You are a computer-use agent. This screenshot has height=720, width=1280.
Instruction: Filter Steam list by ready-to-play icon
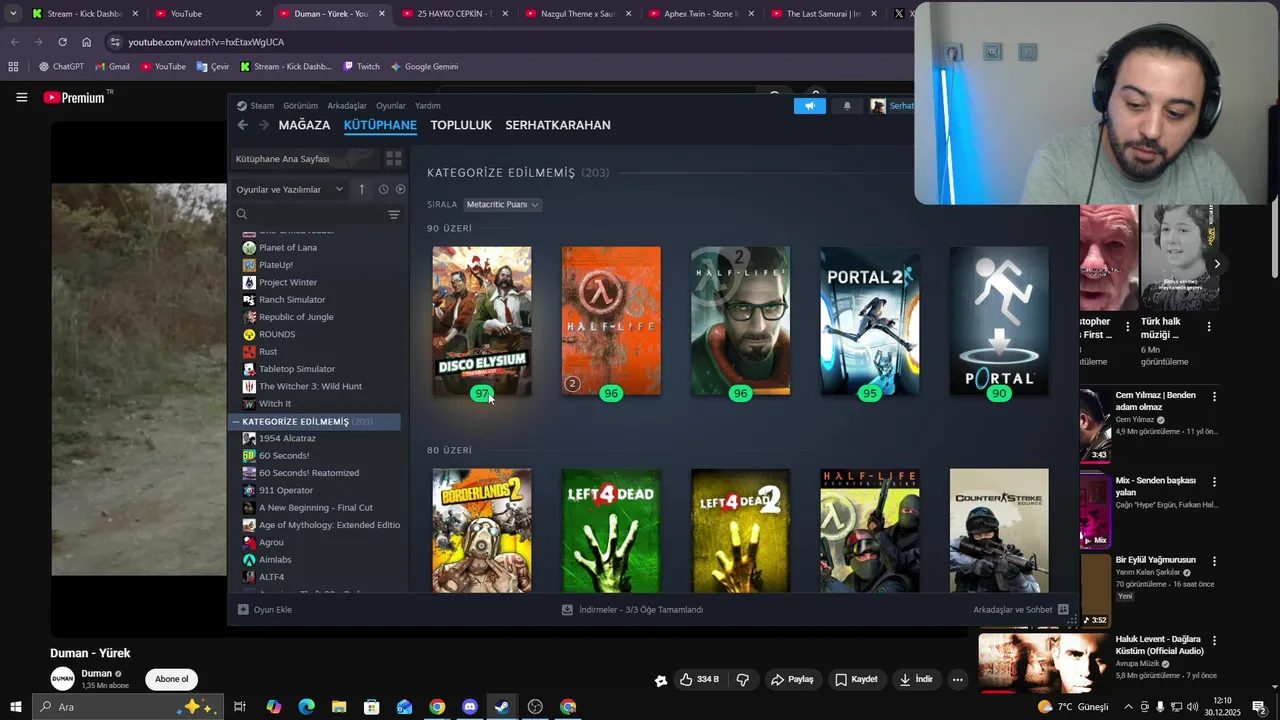400,189
